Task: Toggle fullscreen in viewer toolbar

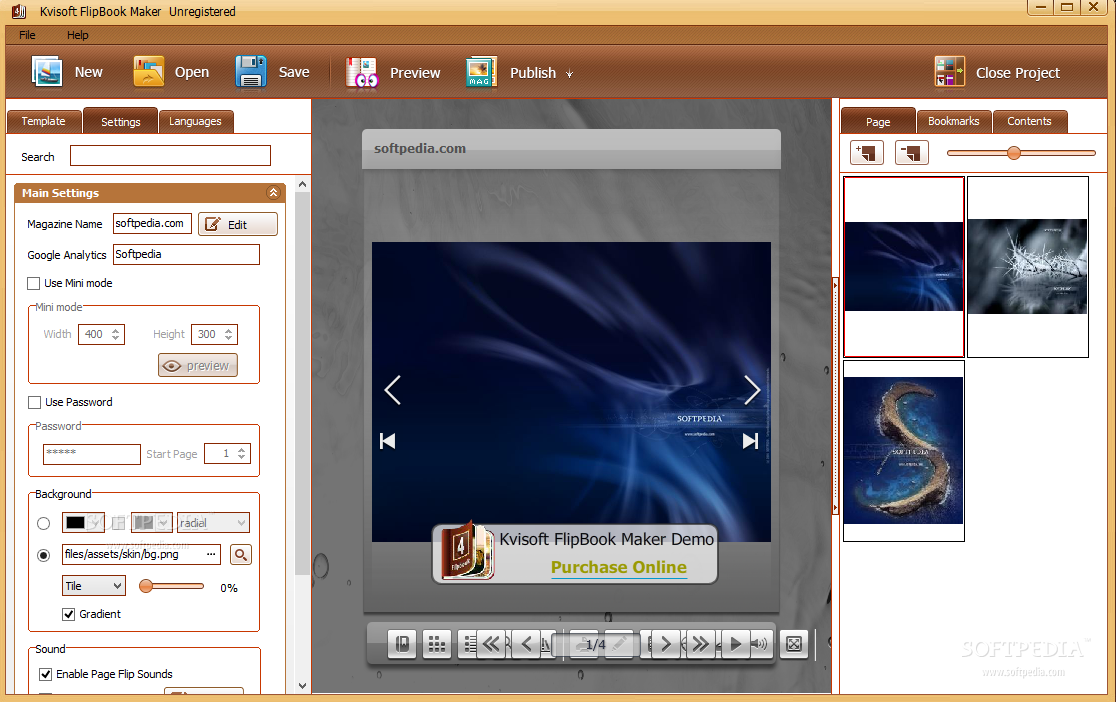Action: coord(794,644)
